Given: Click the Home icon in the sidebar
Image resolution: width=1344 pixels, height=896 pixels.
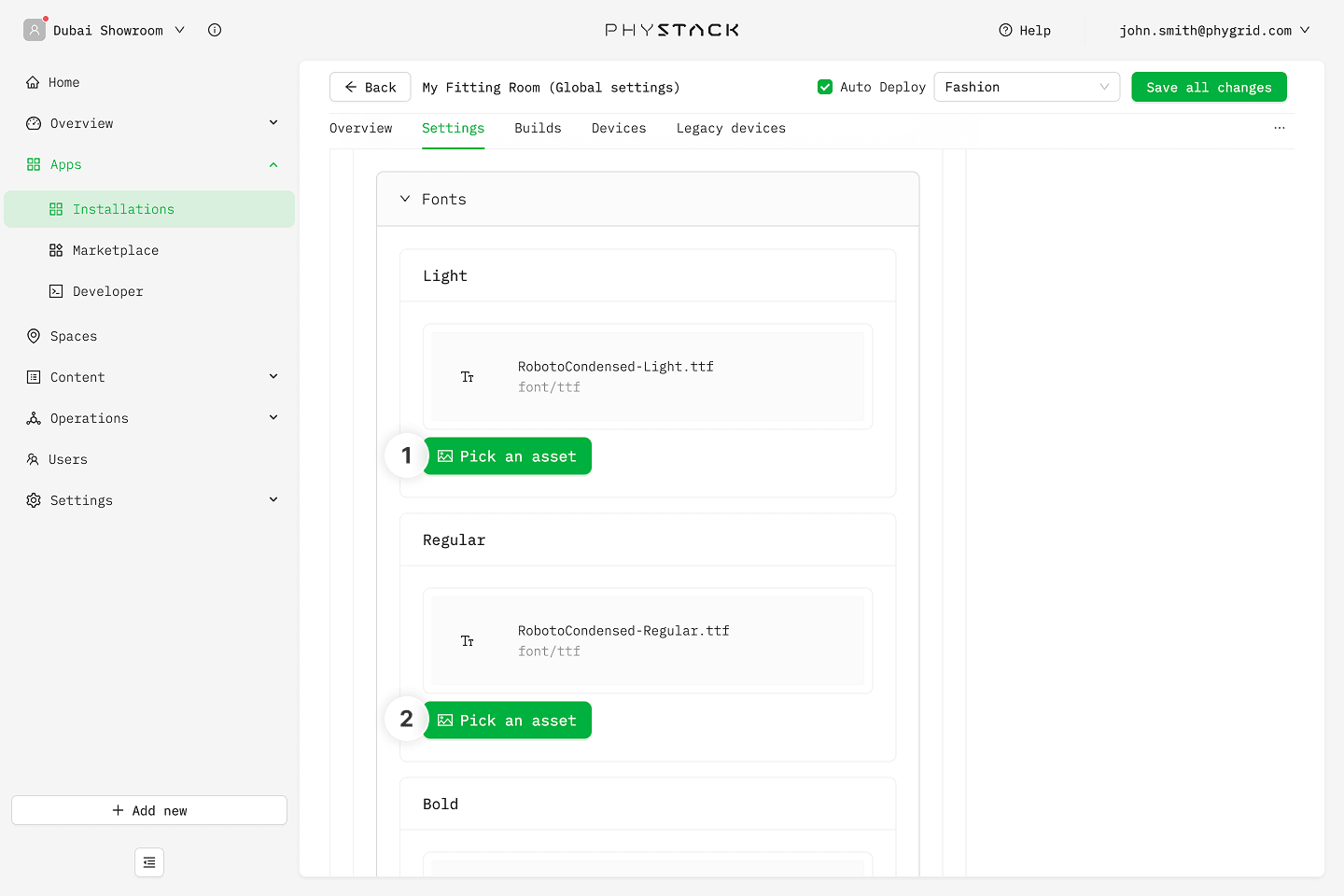Looking at the screenshot, I should pos(33,82).
